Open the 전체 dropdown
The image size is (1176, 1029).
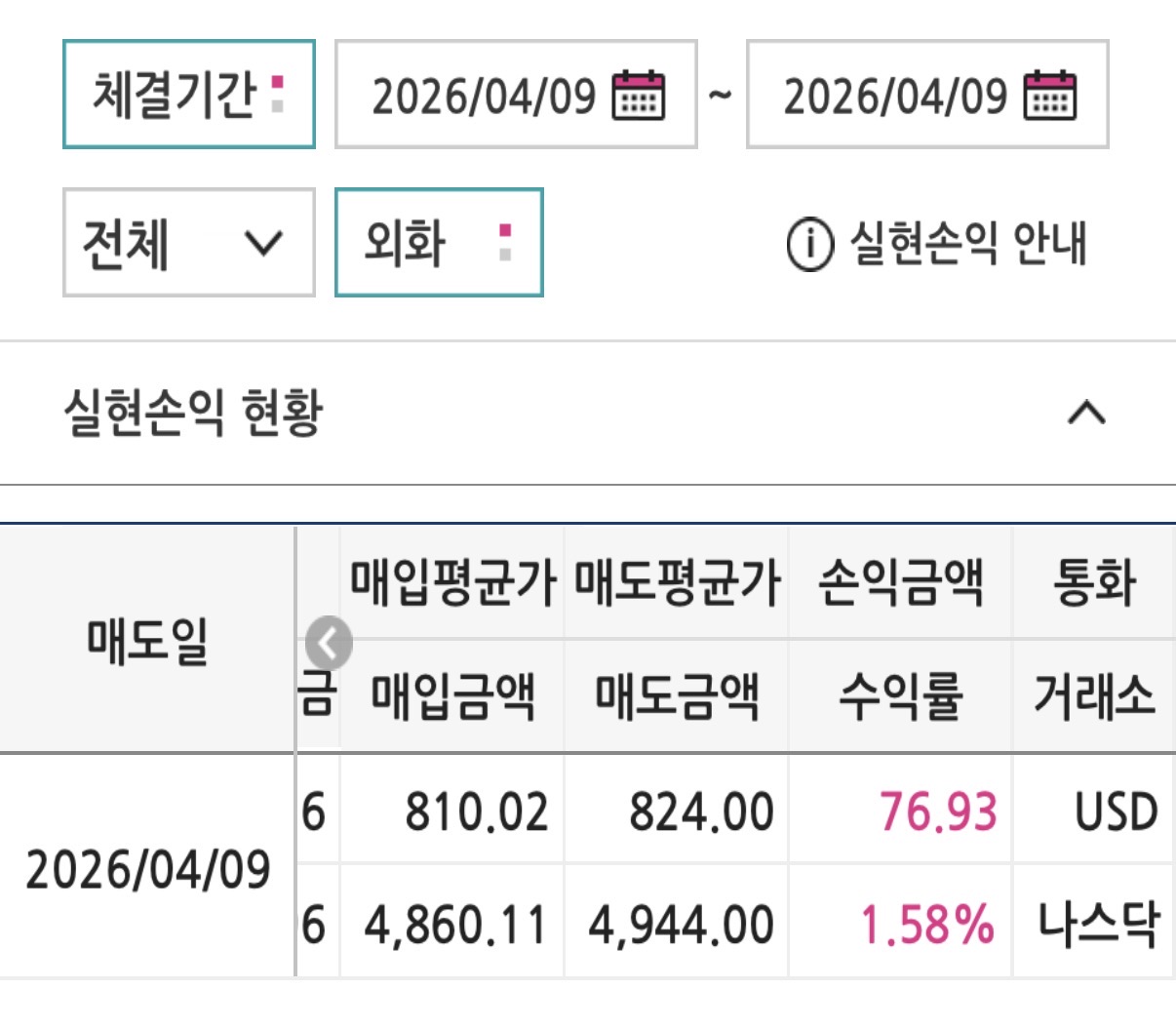(188, 243)
